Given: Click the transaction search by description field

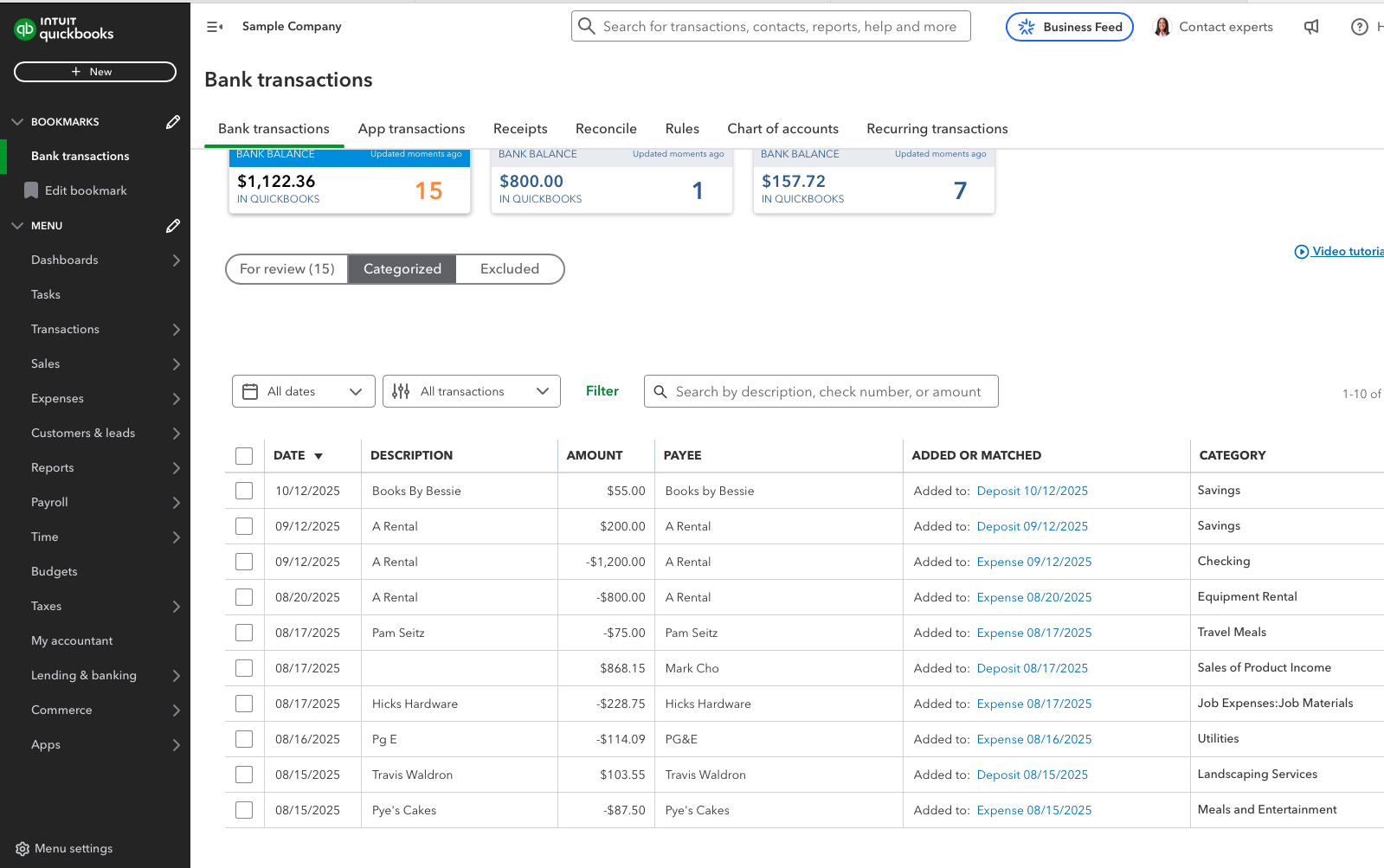Looking at the screenshot, I should pyautogui.click(x=821, y=391).
